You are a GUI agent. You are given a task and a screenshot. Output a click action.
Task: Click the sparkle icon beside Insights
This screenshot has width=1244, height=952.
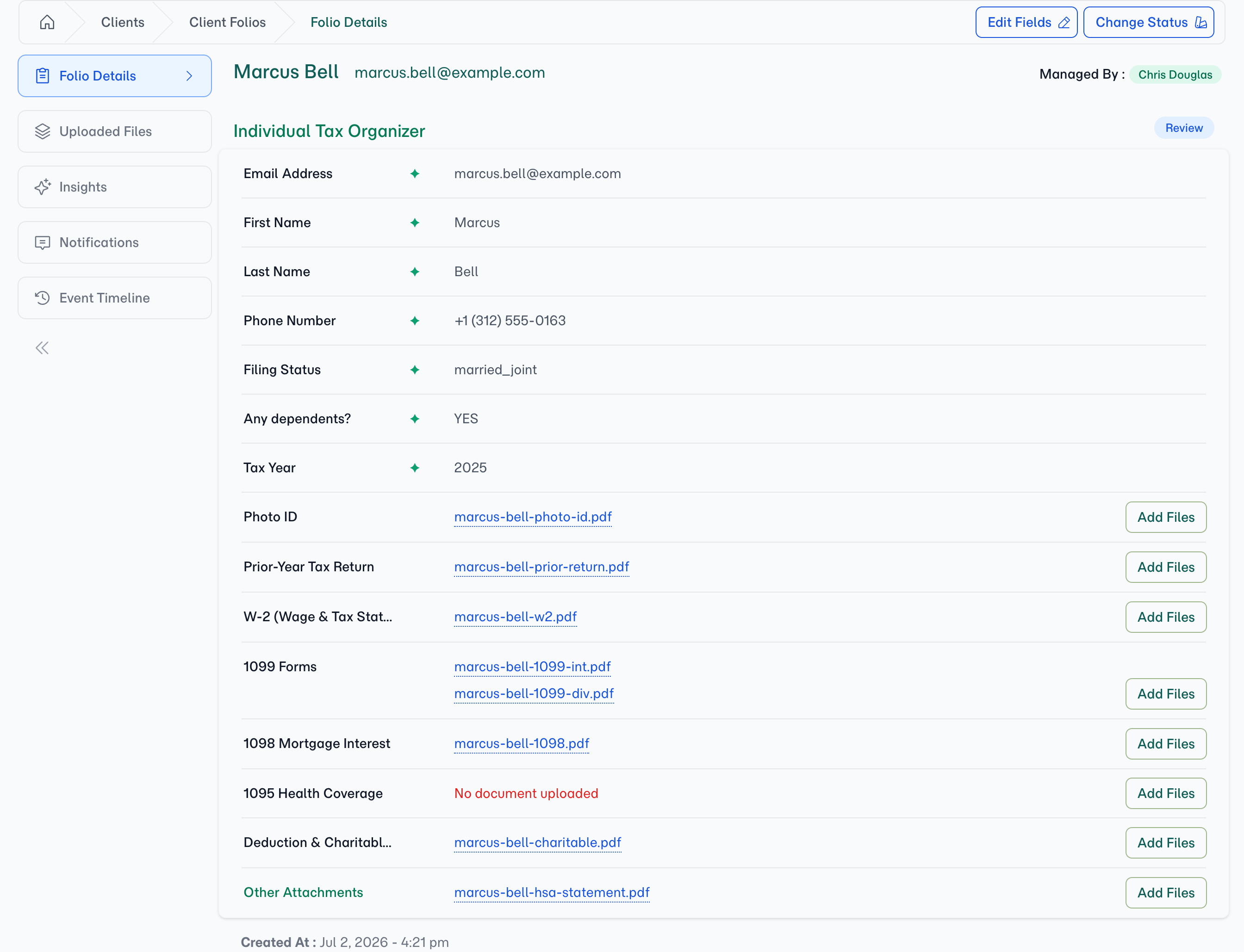(43, 187)
